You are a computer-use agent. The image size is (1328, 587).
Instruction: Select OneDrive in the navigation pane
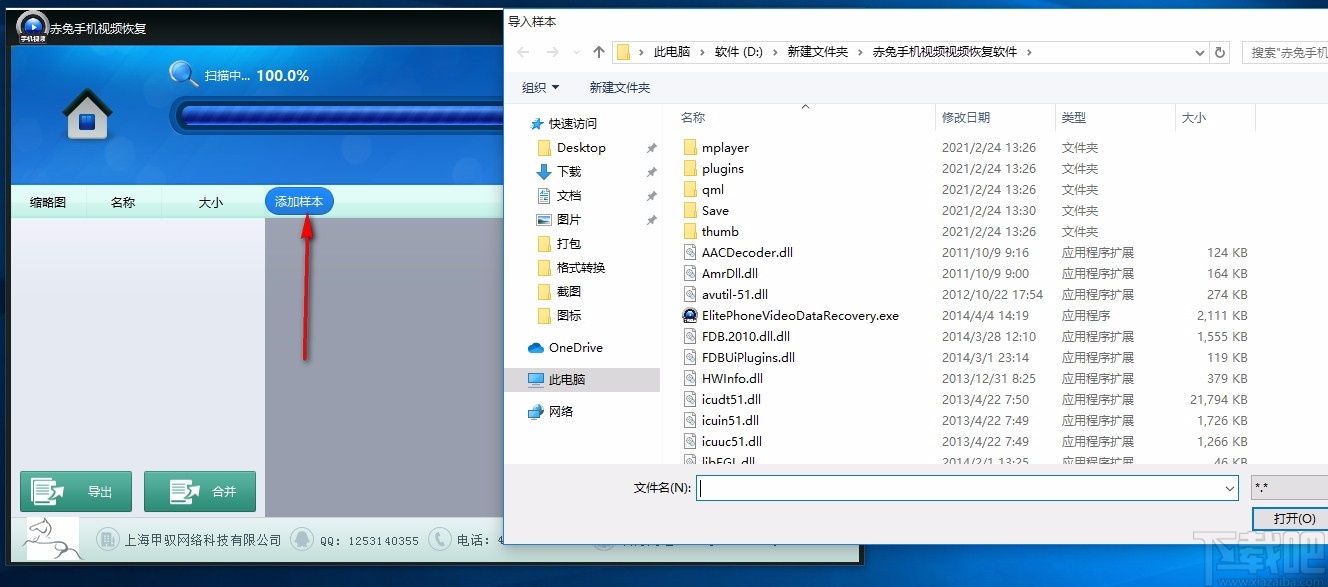pyautogui.click(x=575, y=347)
